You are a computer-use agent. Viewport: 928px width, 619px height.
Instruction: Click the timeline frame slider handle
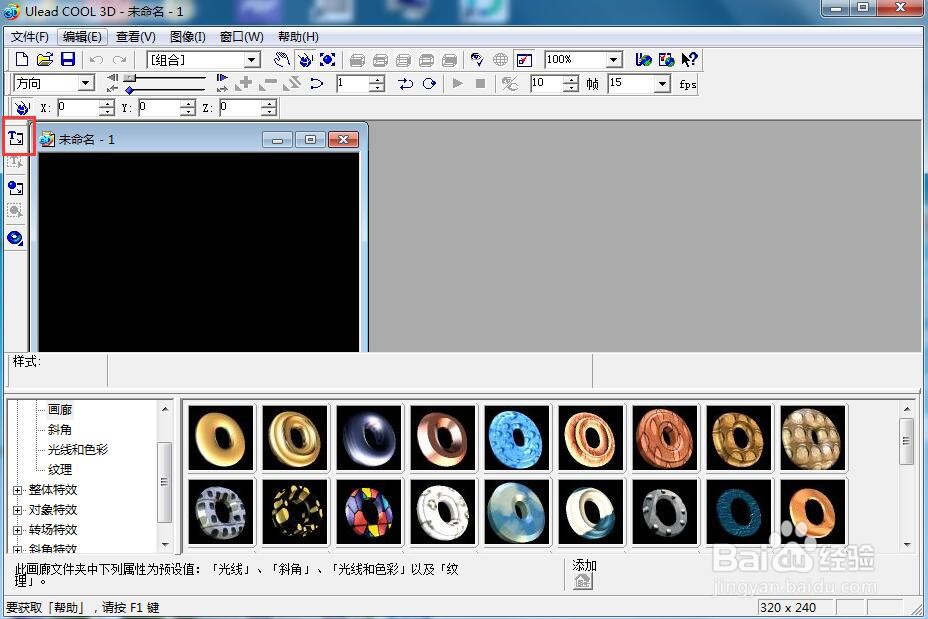click(x=130, y=78)
